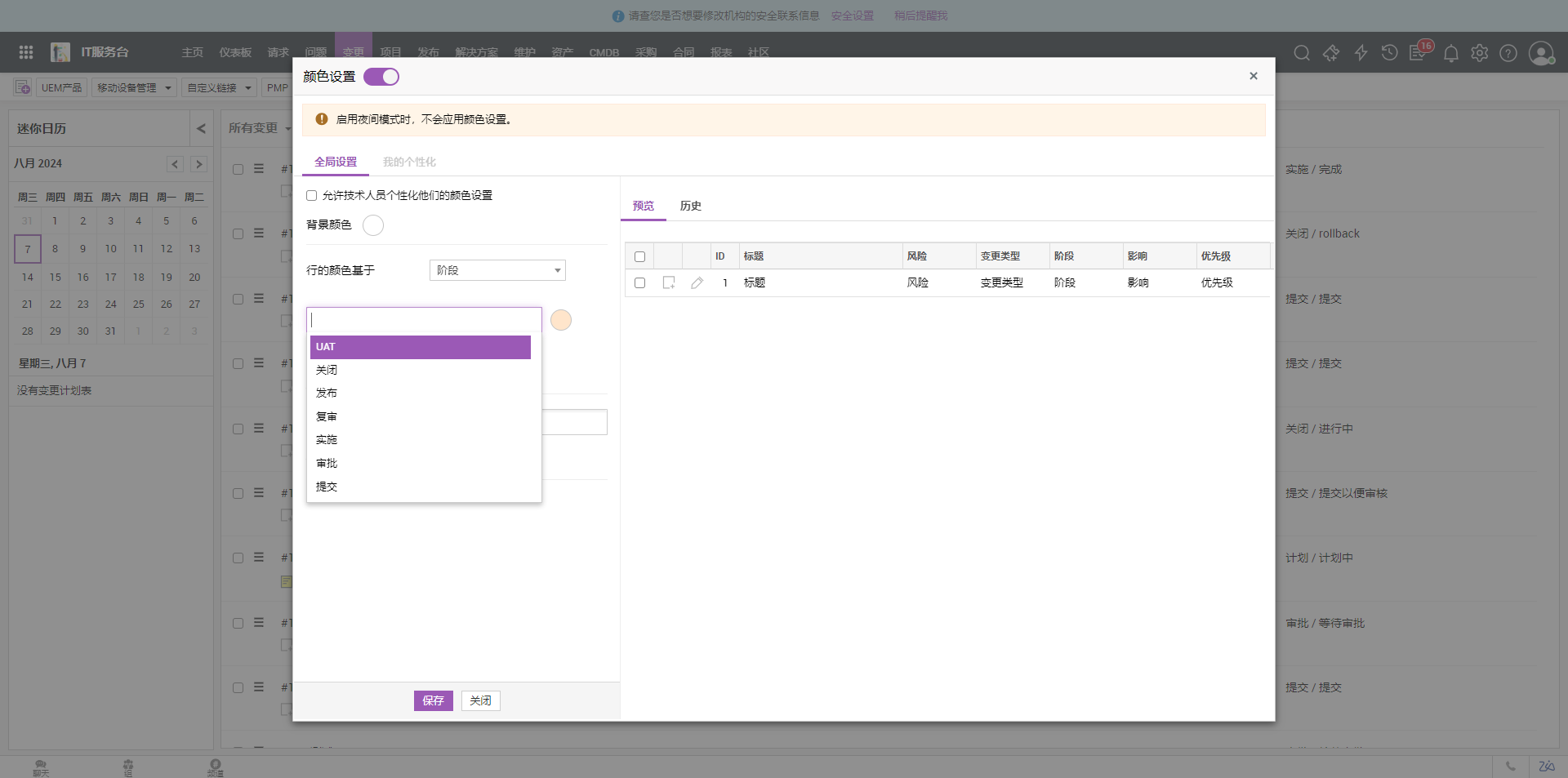Viewport: 1568px width, 778px height.
Task: Click the help question mark icon
Action: (x=1508, y=53)
